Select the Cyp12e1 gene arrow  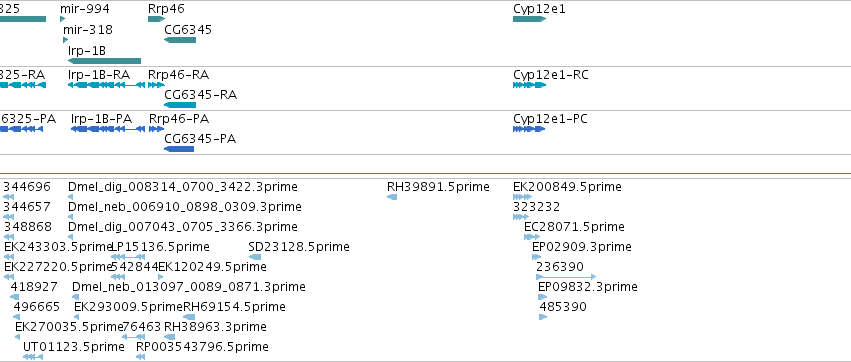coord(529,19)
